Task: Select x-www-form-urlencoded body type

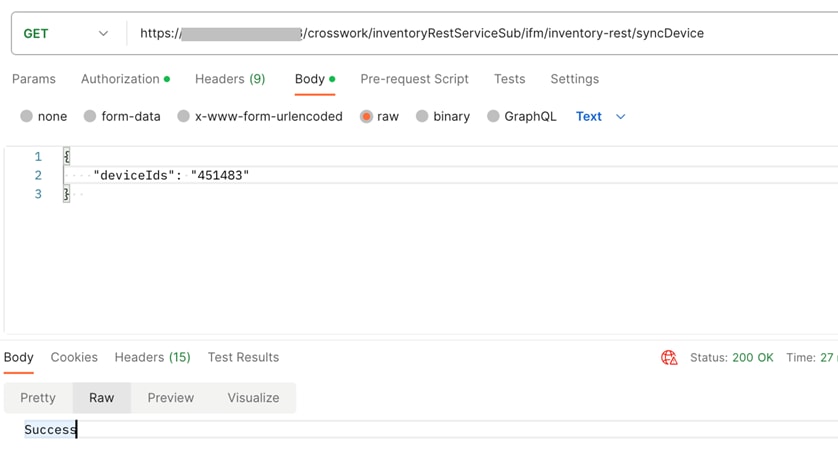Action: [x=184, y=117]
